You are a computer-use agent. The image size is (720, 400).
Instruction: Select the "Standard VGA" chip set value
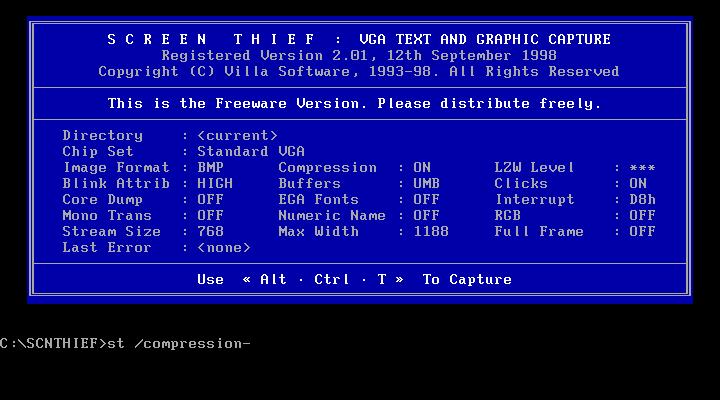click(x=251, y=152)
